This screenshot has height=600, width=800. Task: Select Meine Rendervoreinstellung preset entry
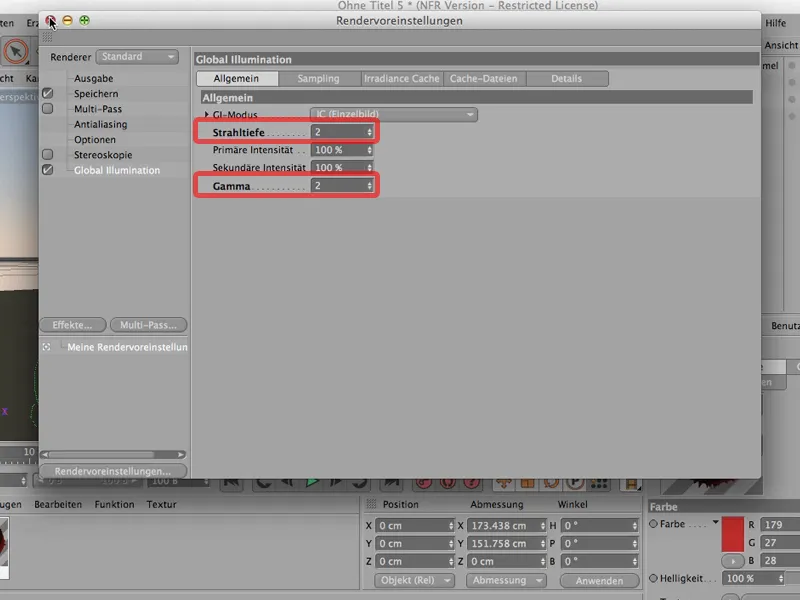127,347
